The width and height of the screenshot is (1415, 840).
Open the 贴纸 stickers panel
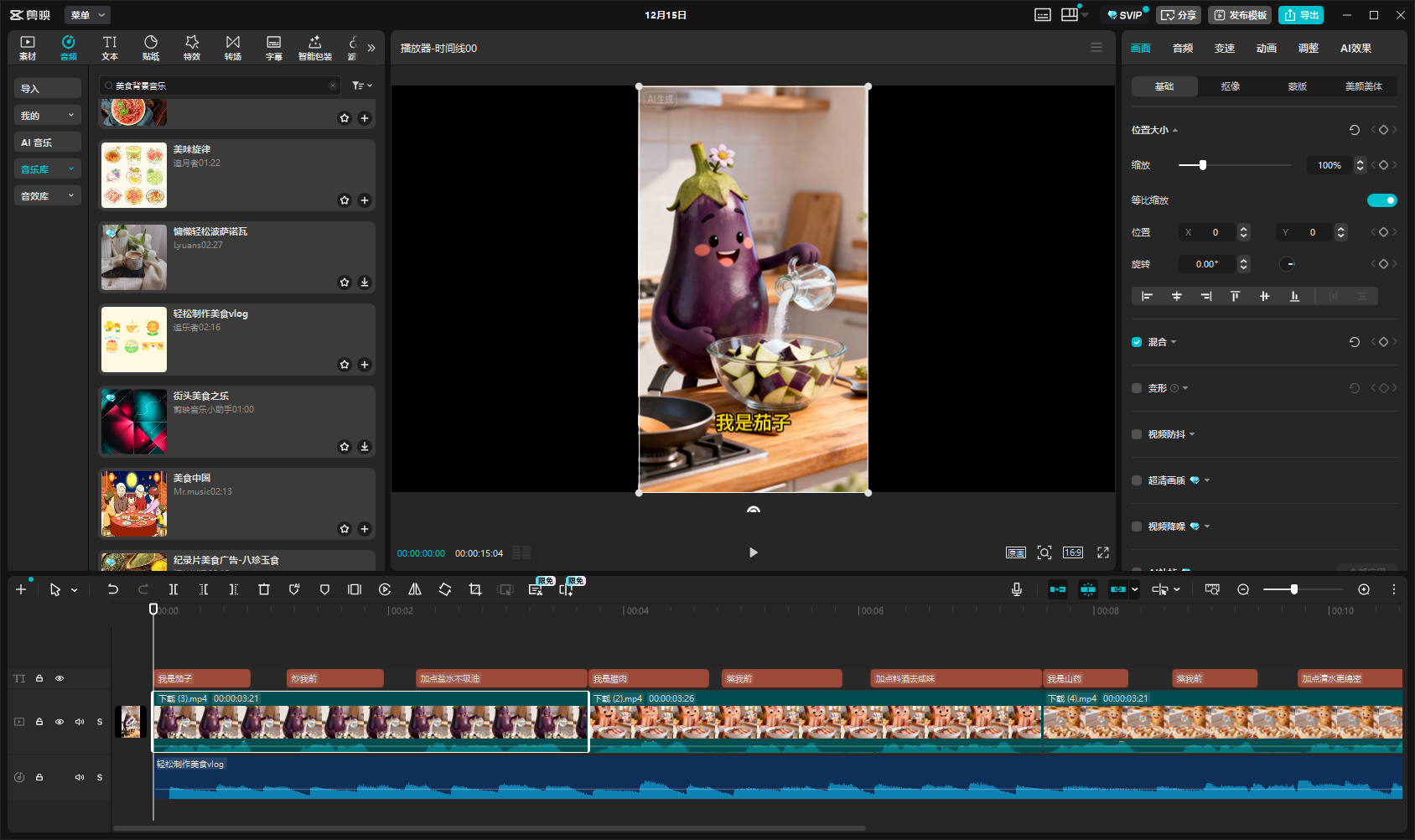tap(151, 48)
